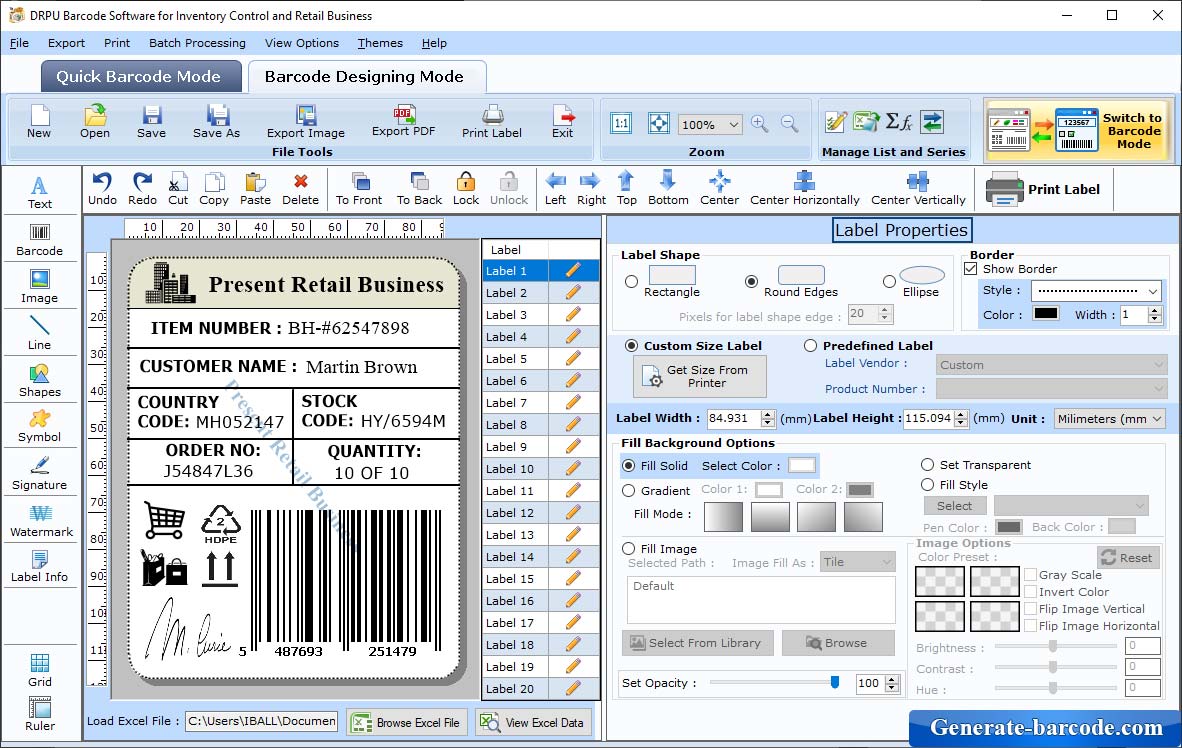
Task: Enable Set Transparent background
Action: pyautogui.click(x=927, y=464)
